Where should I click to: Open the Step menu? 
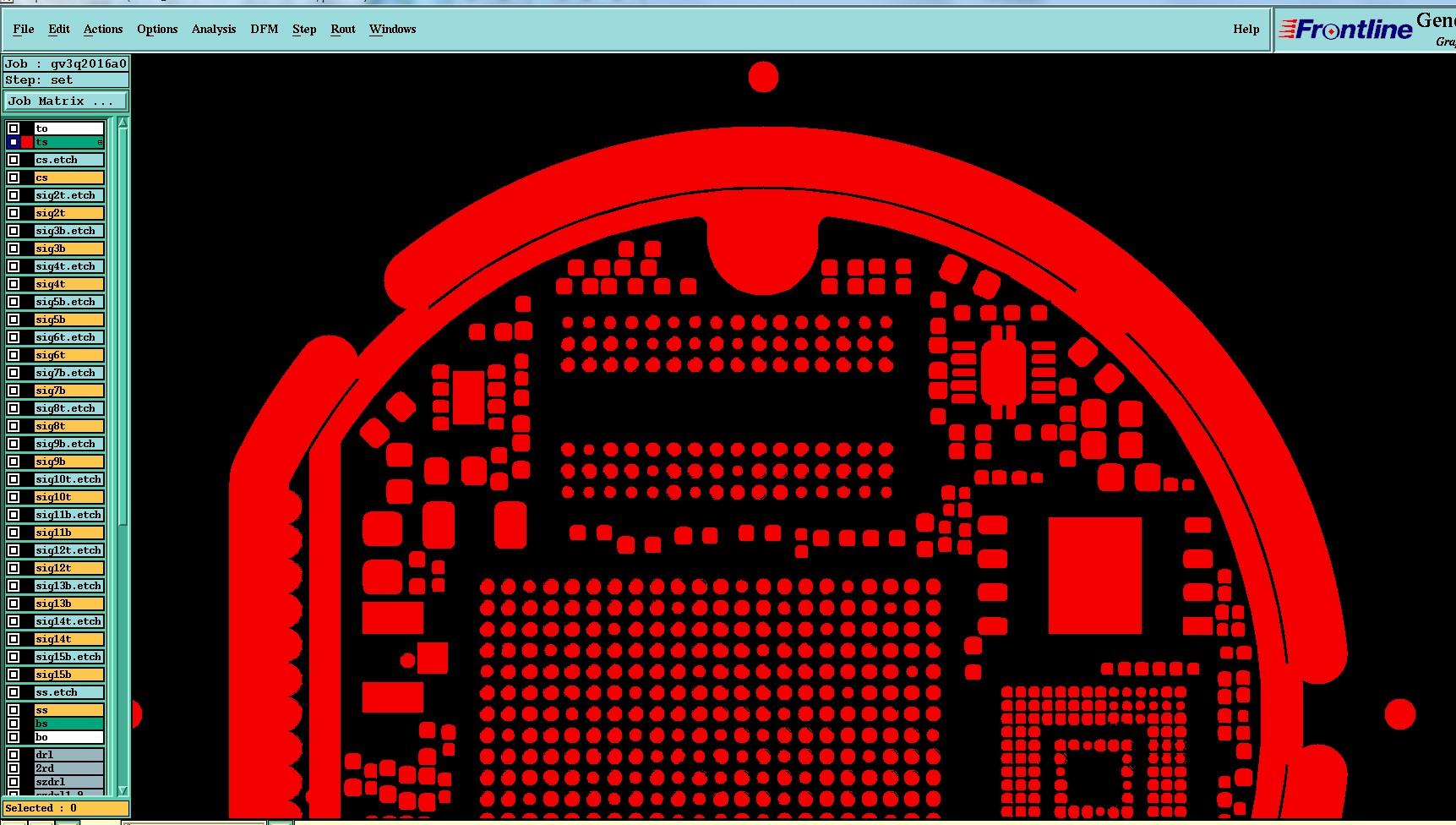tap(304, 29)
